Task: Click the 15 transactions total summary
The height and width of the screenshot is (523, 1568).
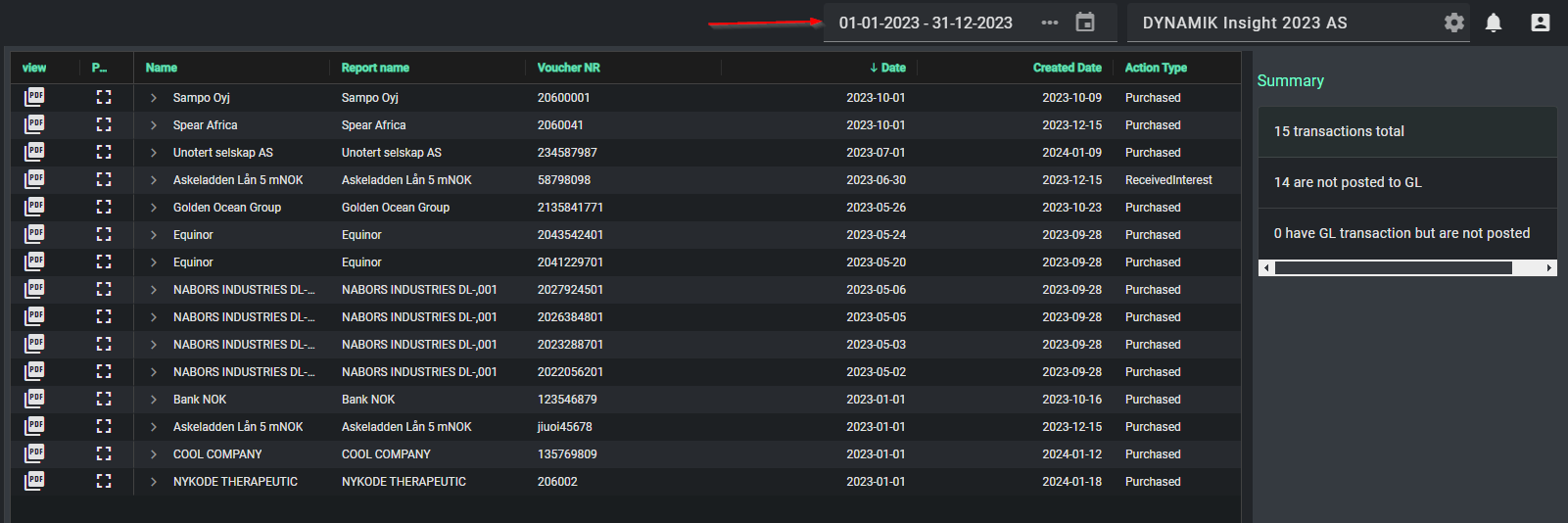Action: [x=1339, y=131]
